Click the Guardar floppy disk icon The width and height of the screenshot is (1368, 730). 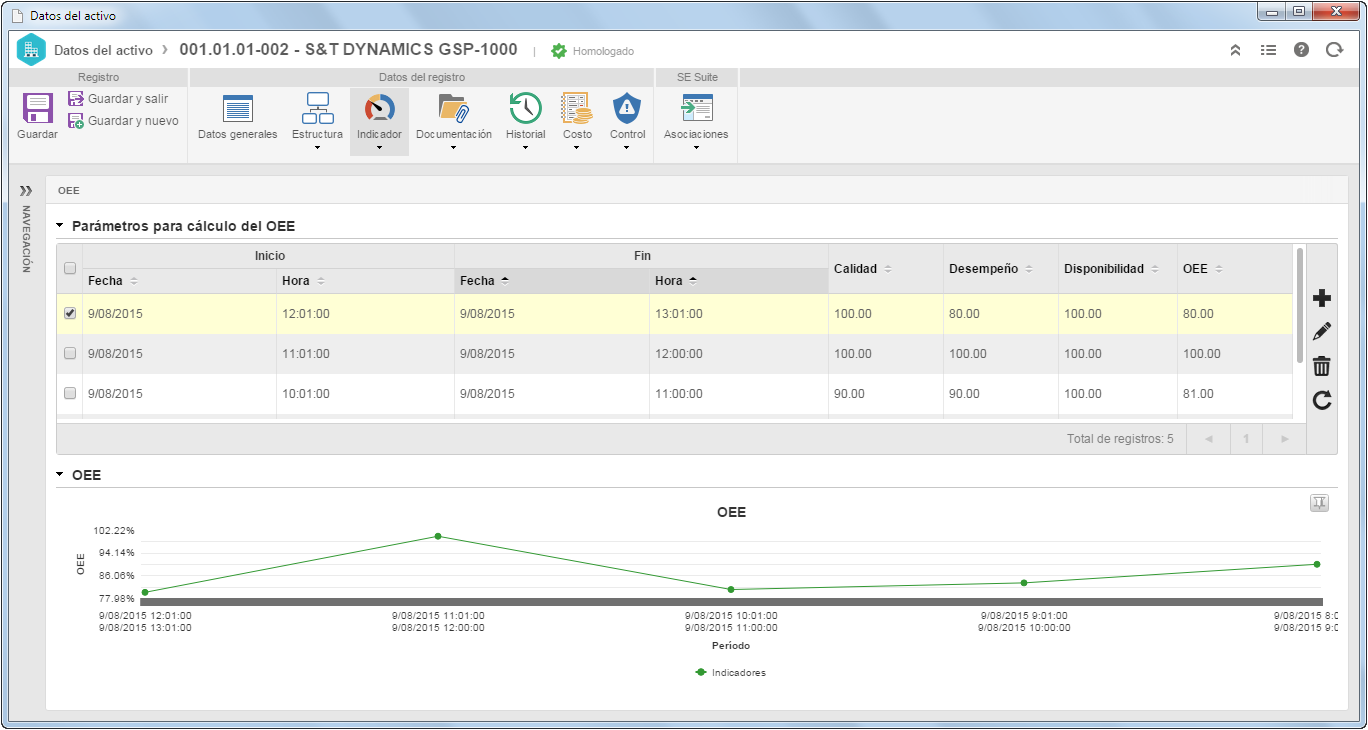click(37, 109)
